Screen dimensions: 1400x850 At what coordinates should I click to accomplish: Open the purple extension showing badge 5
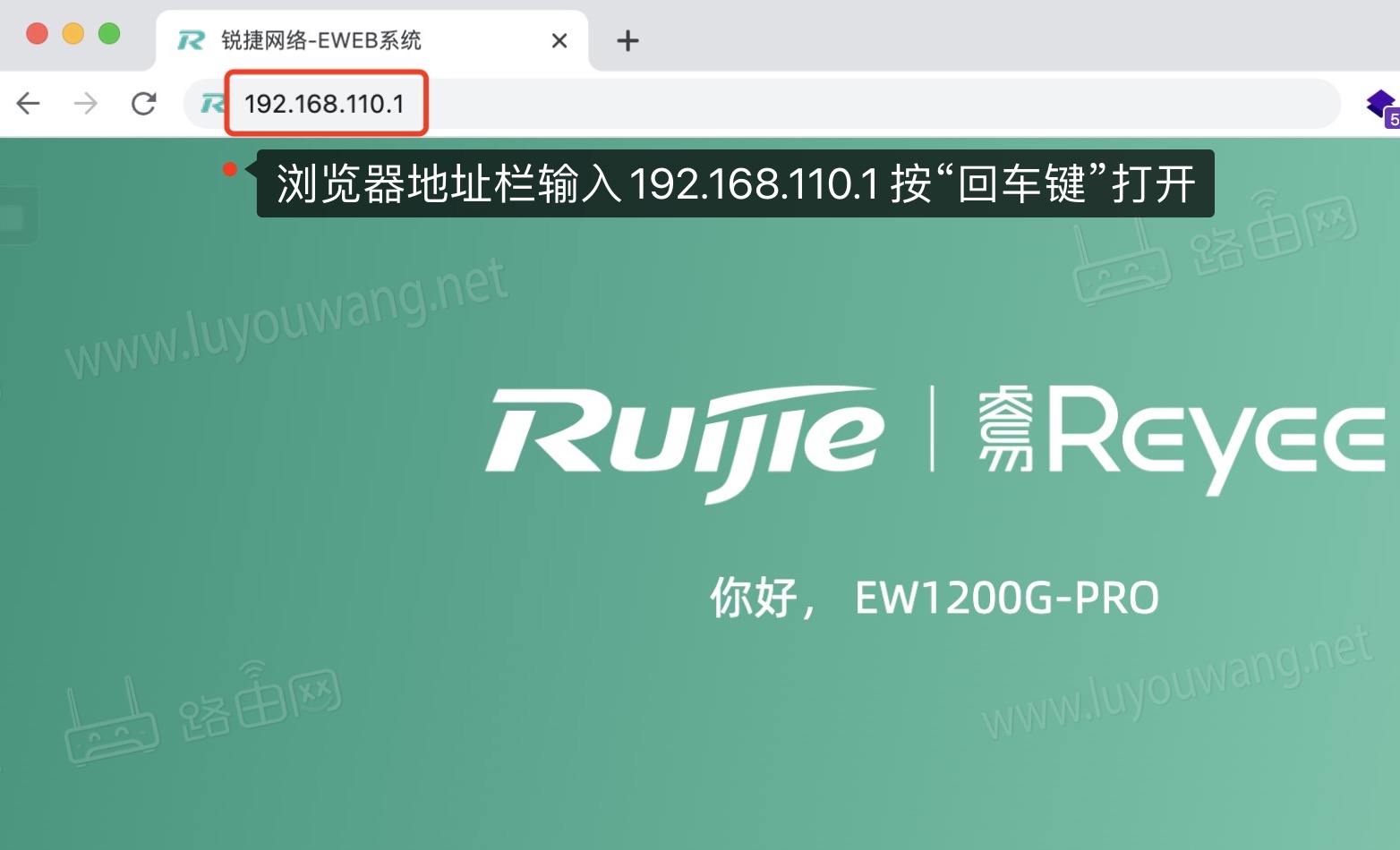click(x=1381, y=104)
